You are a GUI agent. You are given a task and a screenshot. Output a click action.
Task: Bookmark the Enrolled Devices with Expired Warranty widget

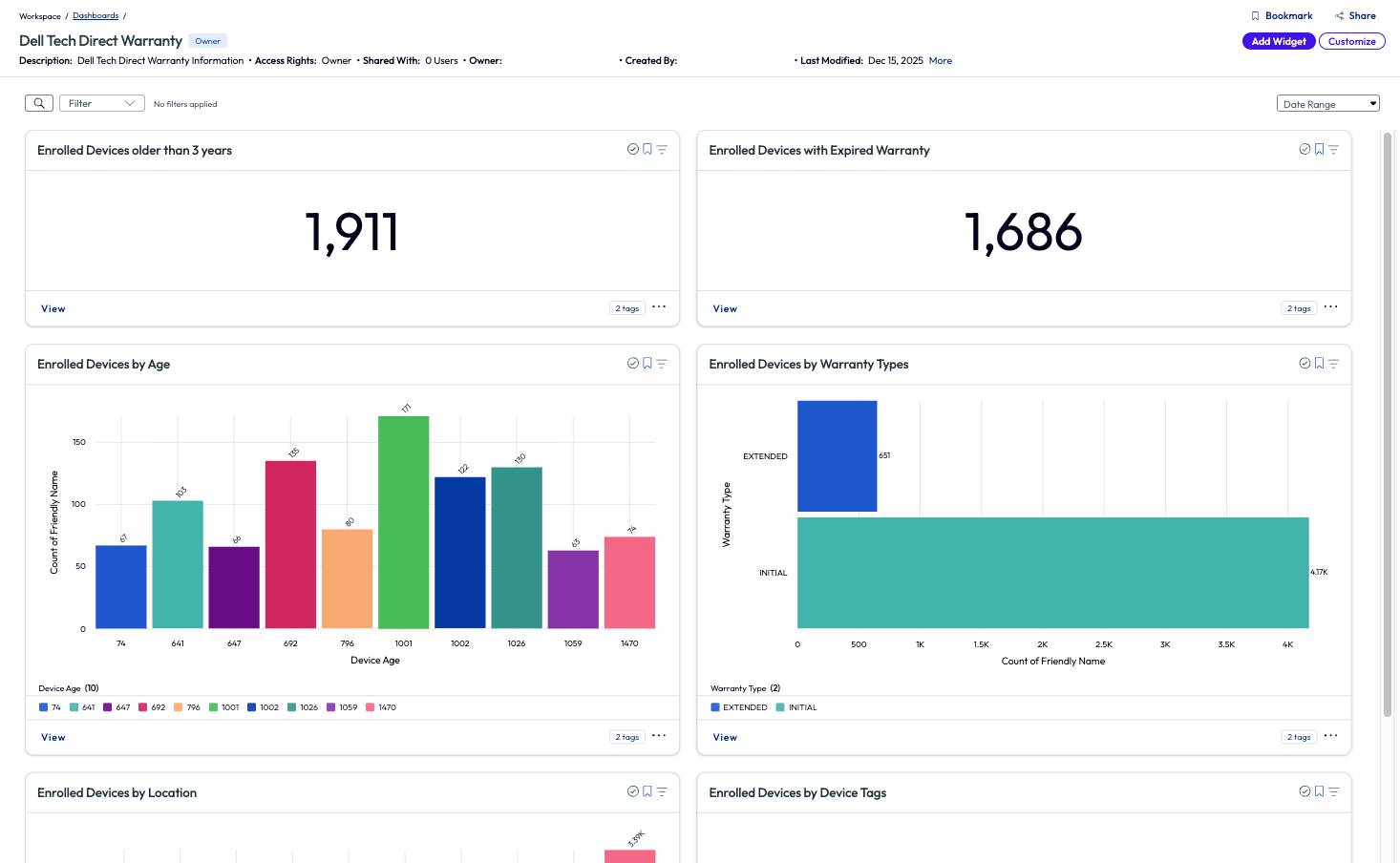[x=1319, y=149]
